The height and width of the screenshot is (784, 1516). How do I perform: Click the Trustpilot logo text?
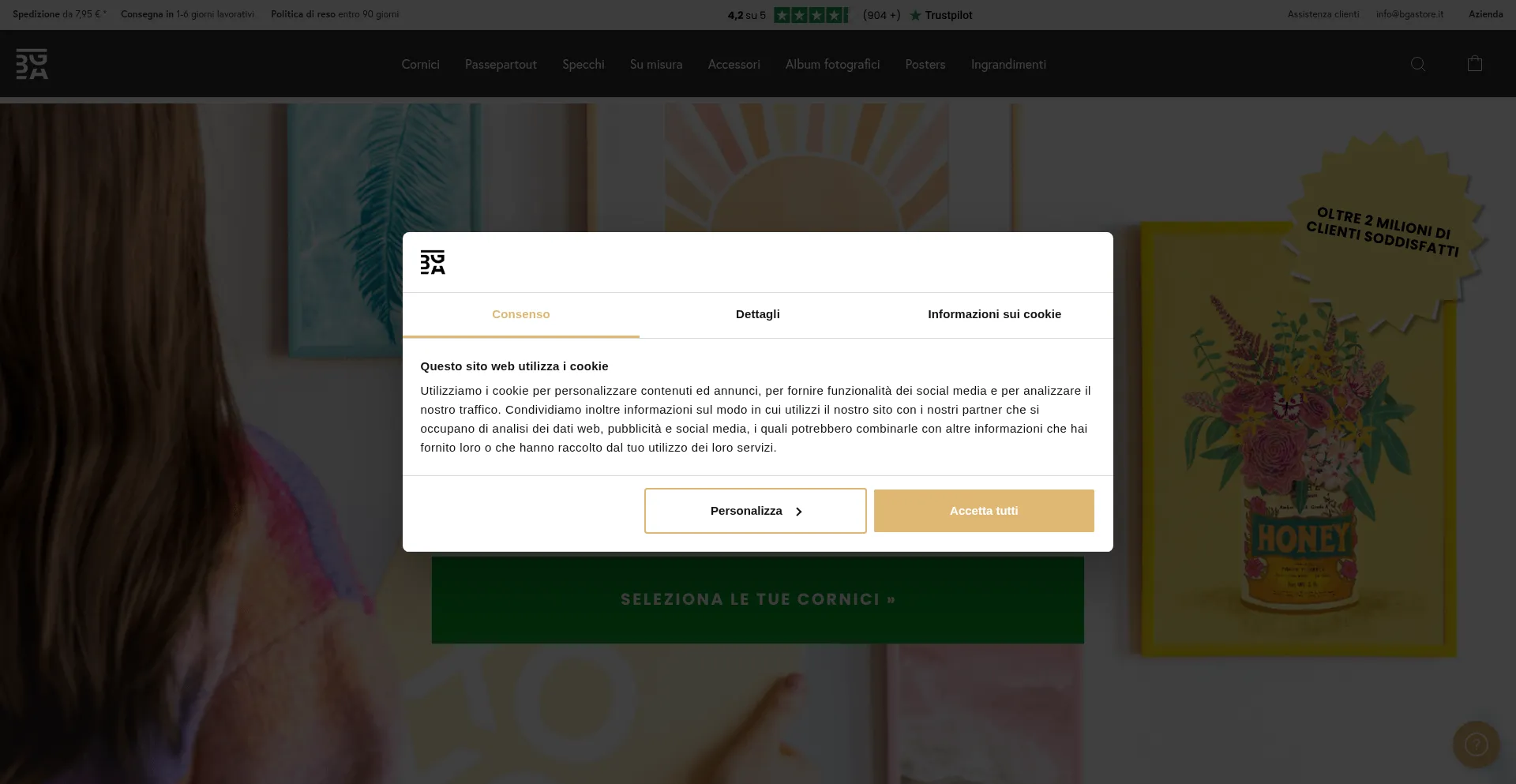pyautogui.click(x=941, y=15)
